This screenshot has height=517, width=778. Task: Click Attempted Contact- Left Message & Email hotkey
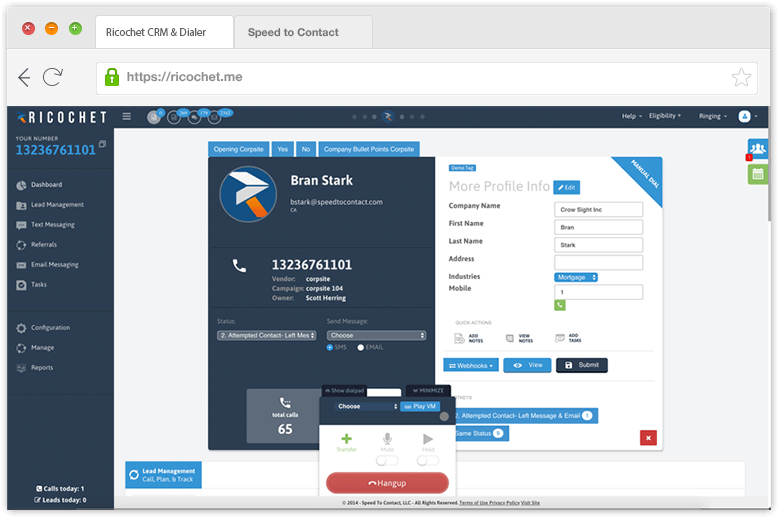525,416
